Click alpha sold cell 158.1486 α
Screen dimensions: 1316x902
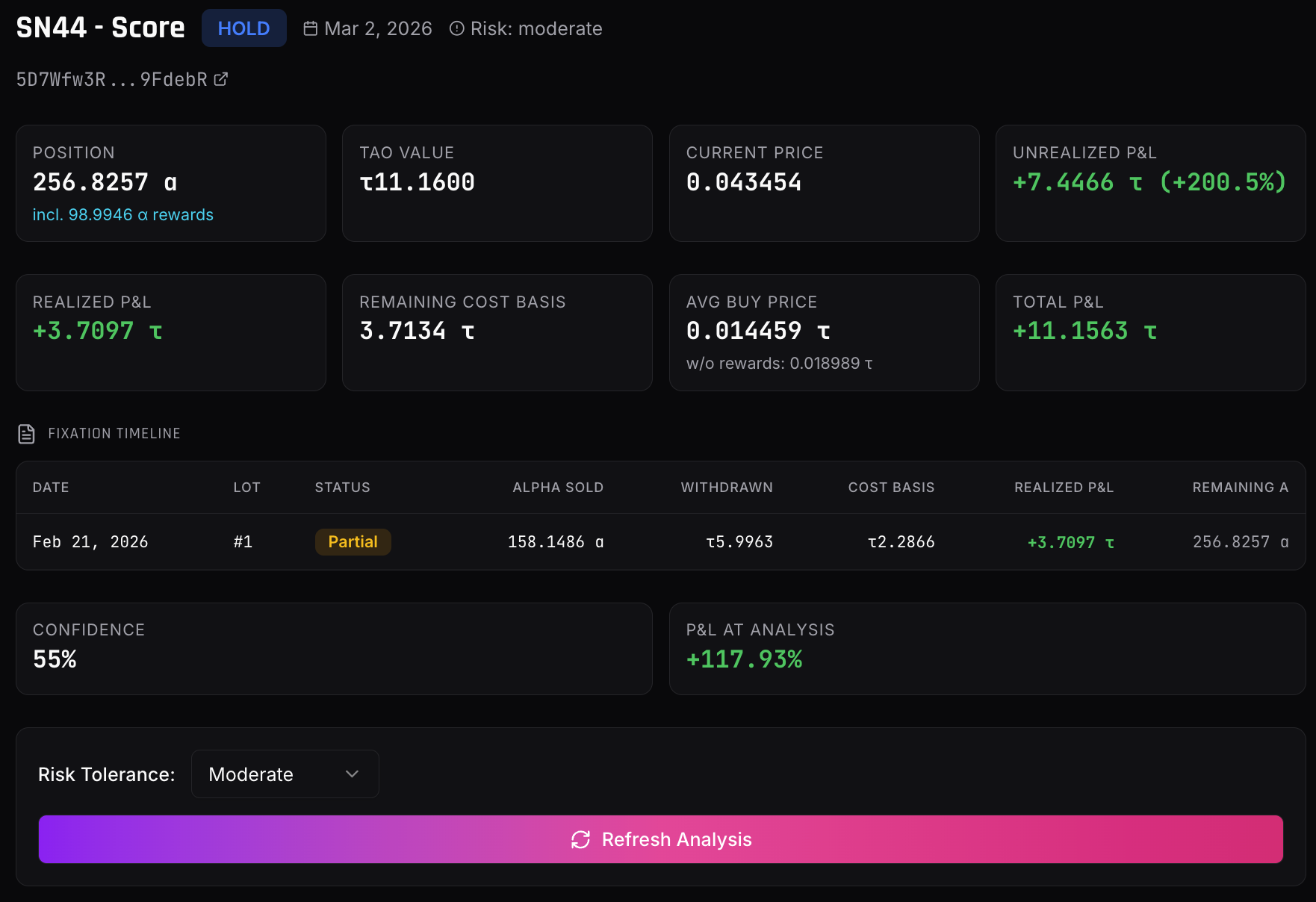[x=556, y=542]
